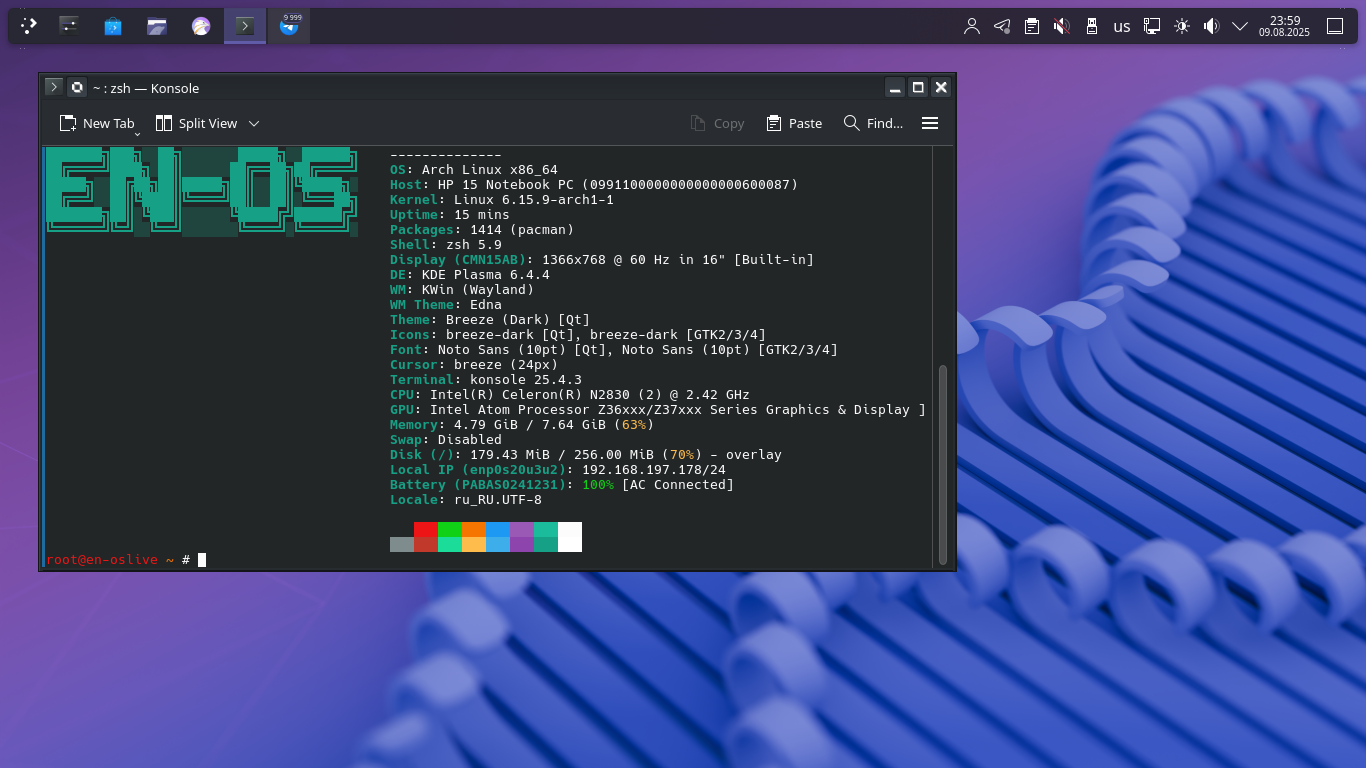
Task: Click the 'Terminal: konsole 25.4.3' line
Action: click(486, 380)
